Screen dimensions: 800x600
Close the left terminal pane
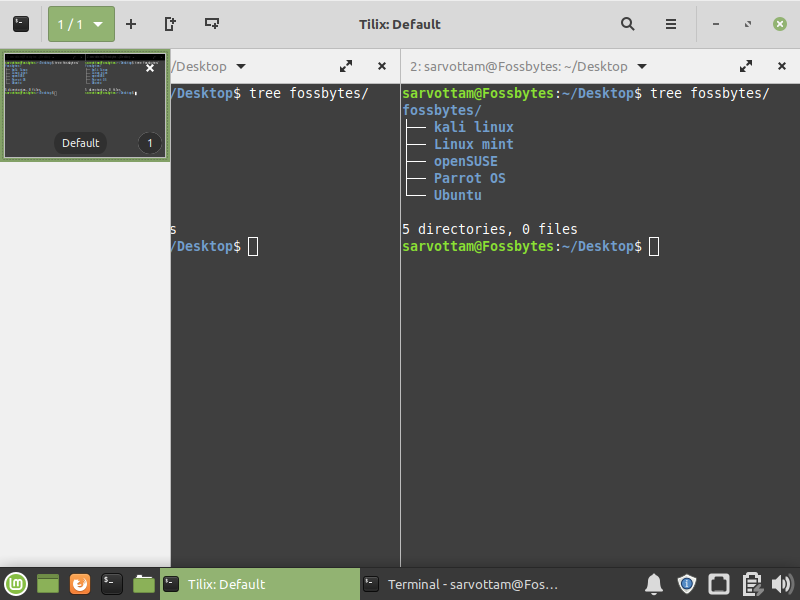[381, 66]
